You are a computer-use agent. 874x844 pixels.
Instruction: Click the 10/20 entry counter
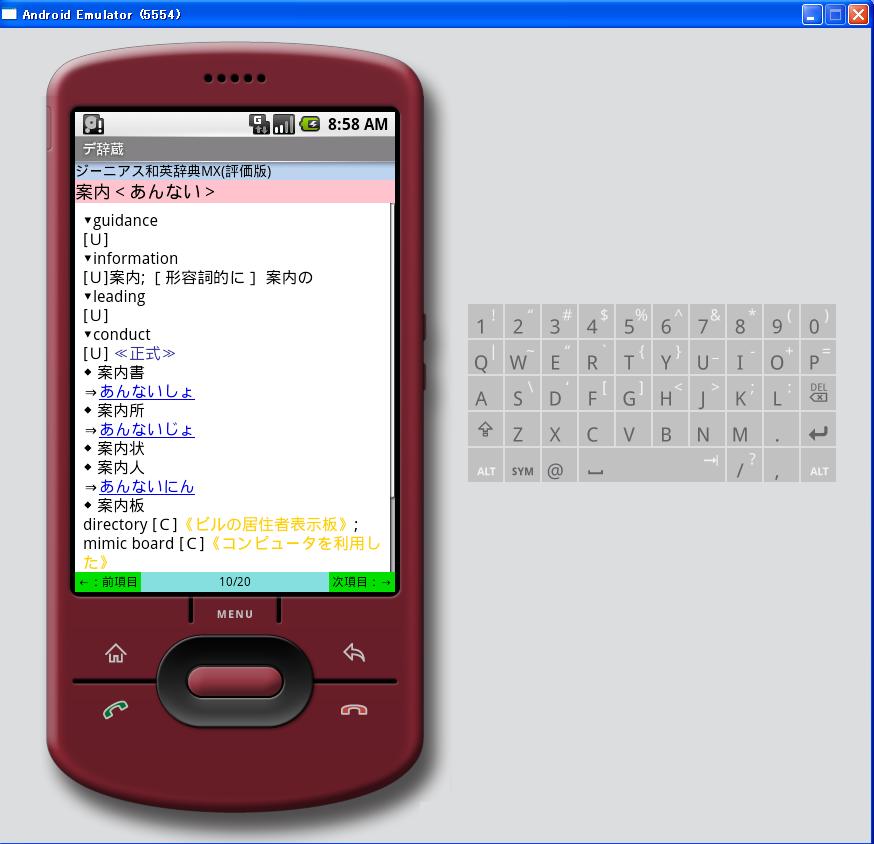pyautogui.click(x=235, y=582)
